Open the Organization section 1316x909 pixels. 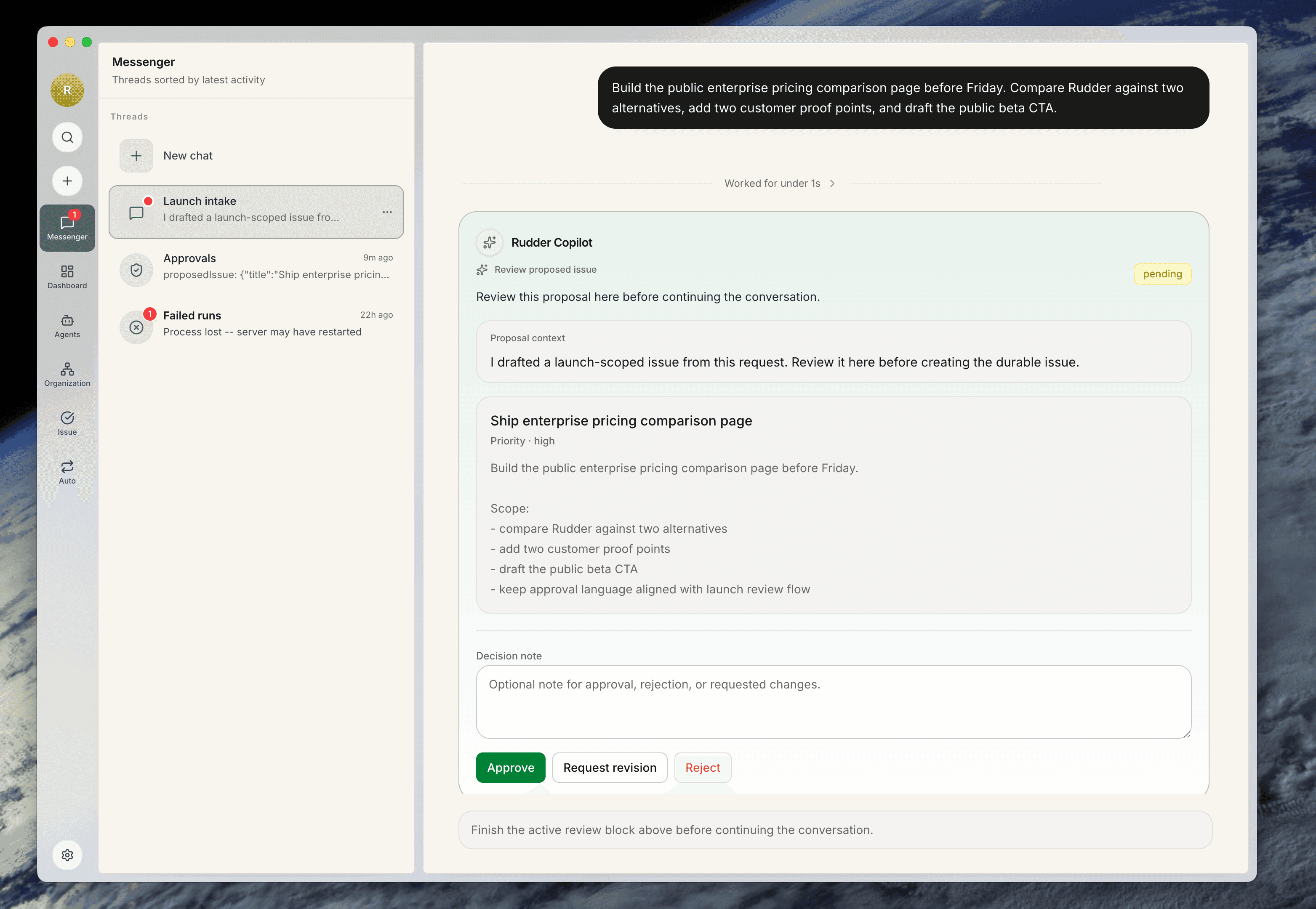click(67, 375)
